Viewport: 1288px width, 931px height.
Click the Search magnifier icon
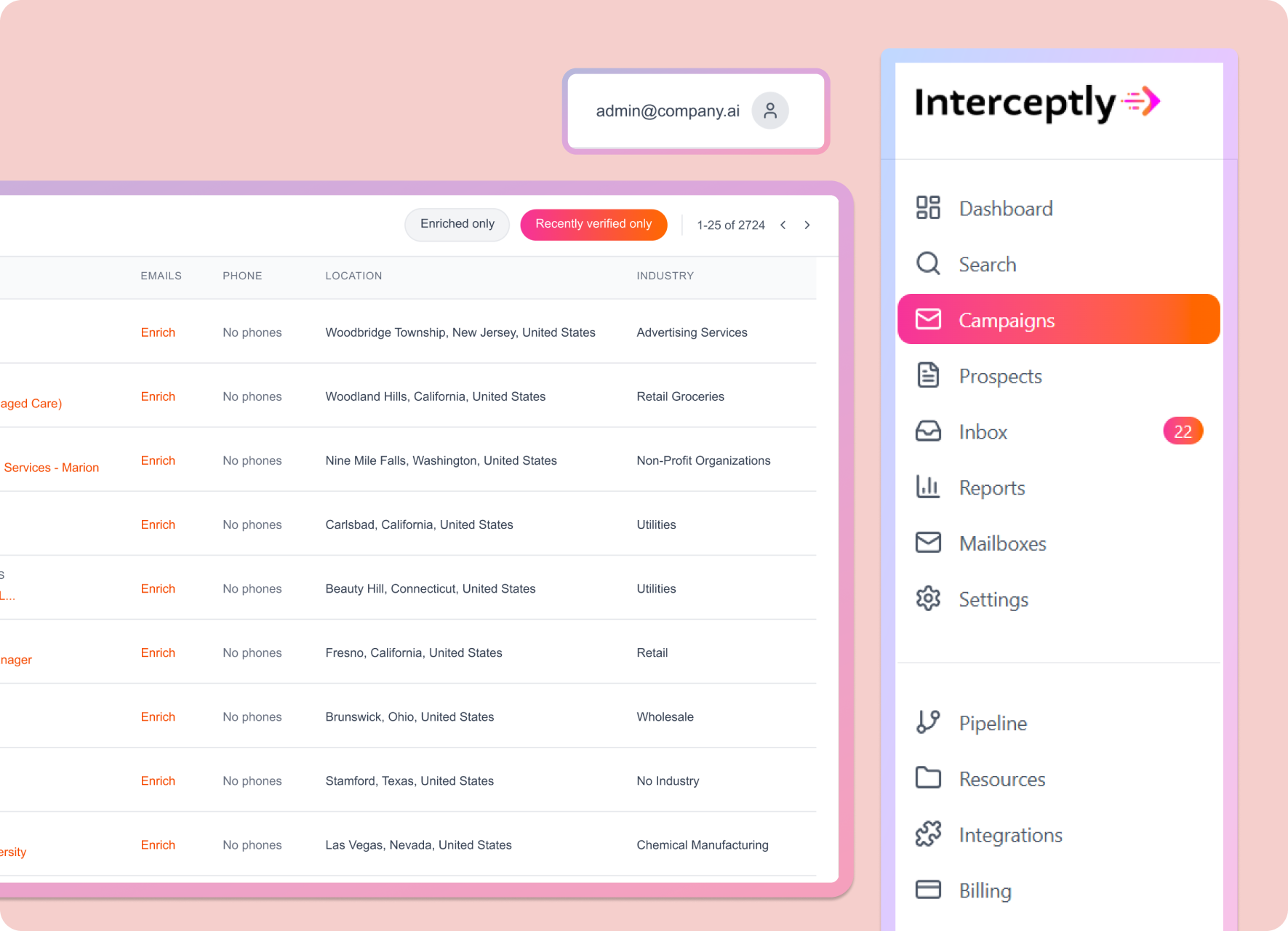(928, 263)
